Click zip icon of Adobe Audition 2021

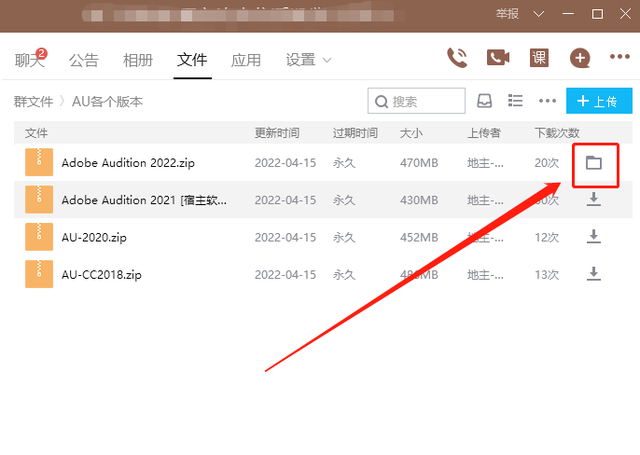[x=39, y=199]
